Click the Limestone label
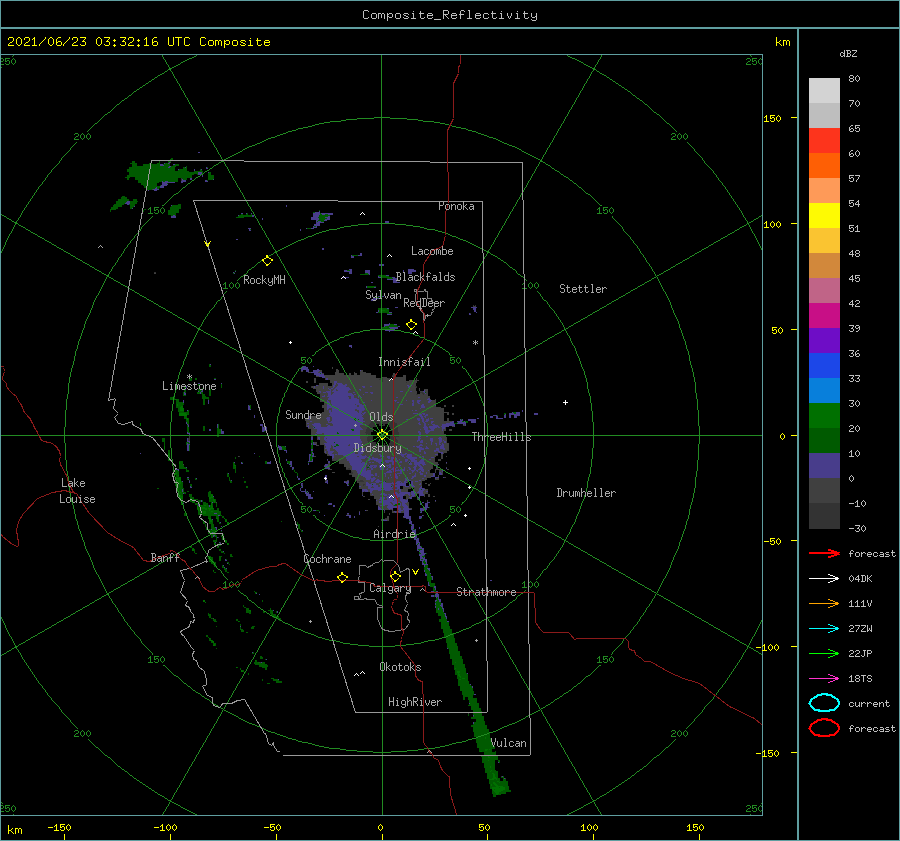 (x=189, y=386)
